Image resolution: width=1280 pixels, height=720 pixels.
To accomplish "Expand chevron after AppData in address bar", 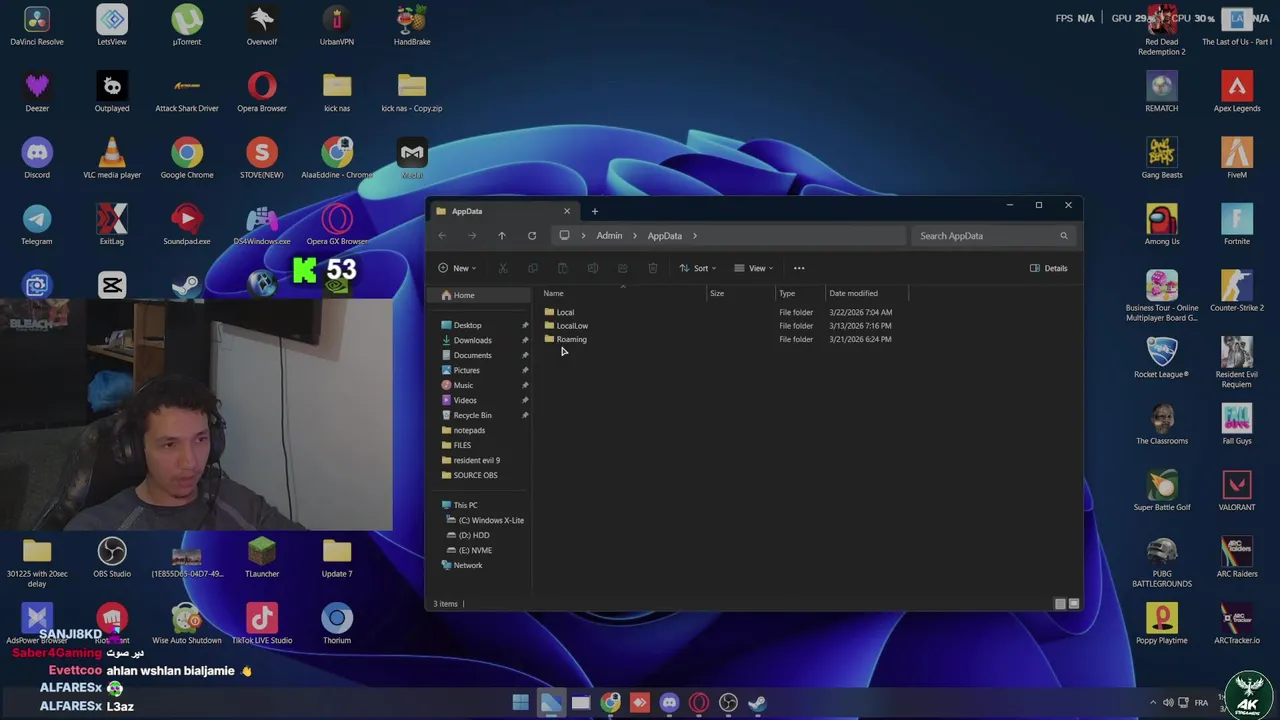I will pyautogui.click(x=695, y=236).
